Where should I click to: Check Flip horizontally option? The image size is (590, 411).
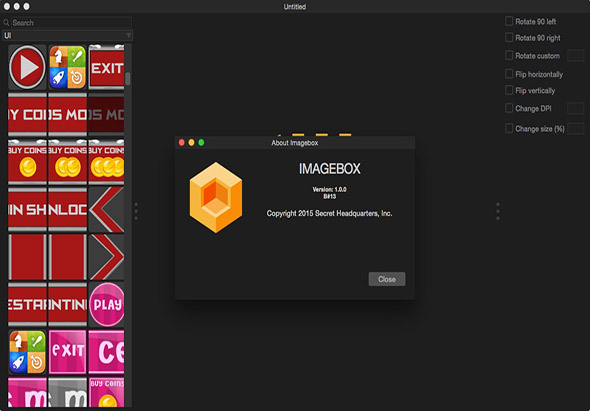[509, 74]
